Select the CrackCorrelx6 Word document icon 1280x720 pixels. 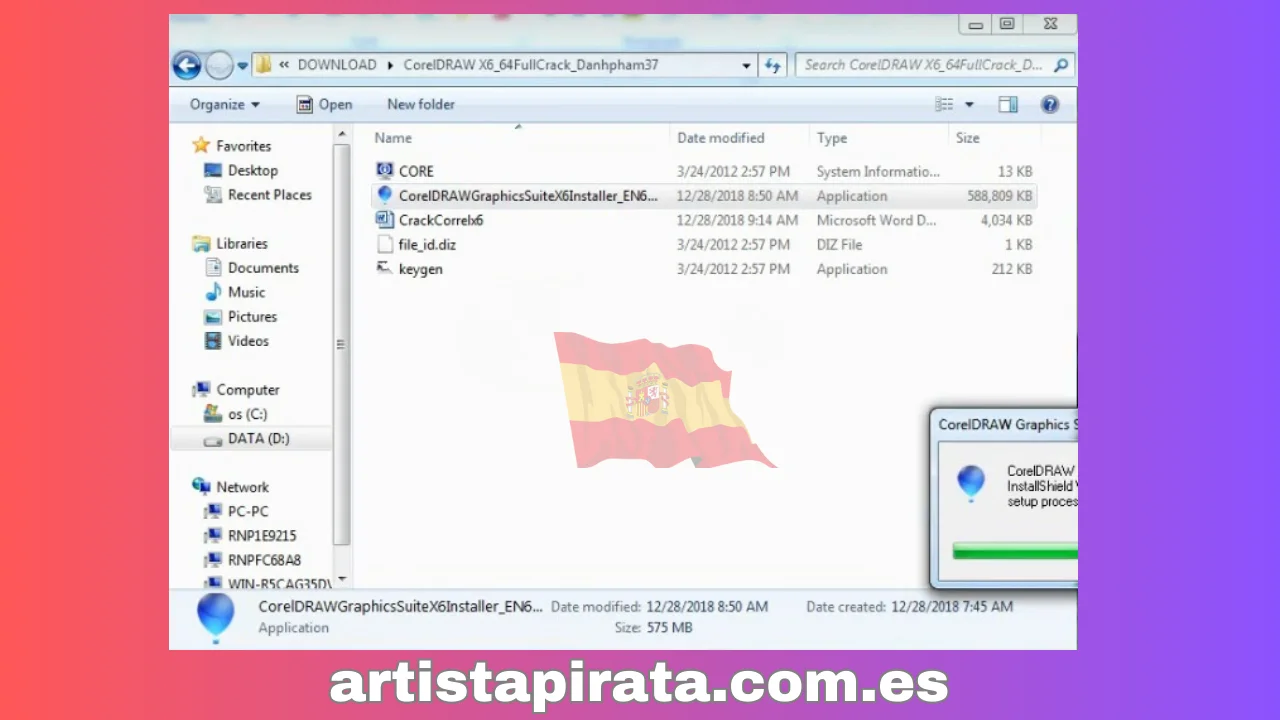385,220
